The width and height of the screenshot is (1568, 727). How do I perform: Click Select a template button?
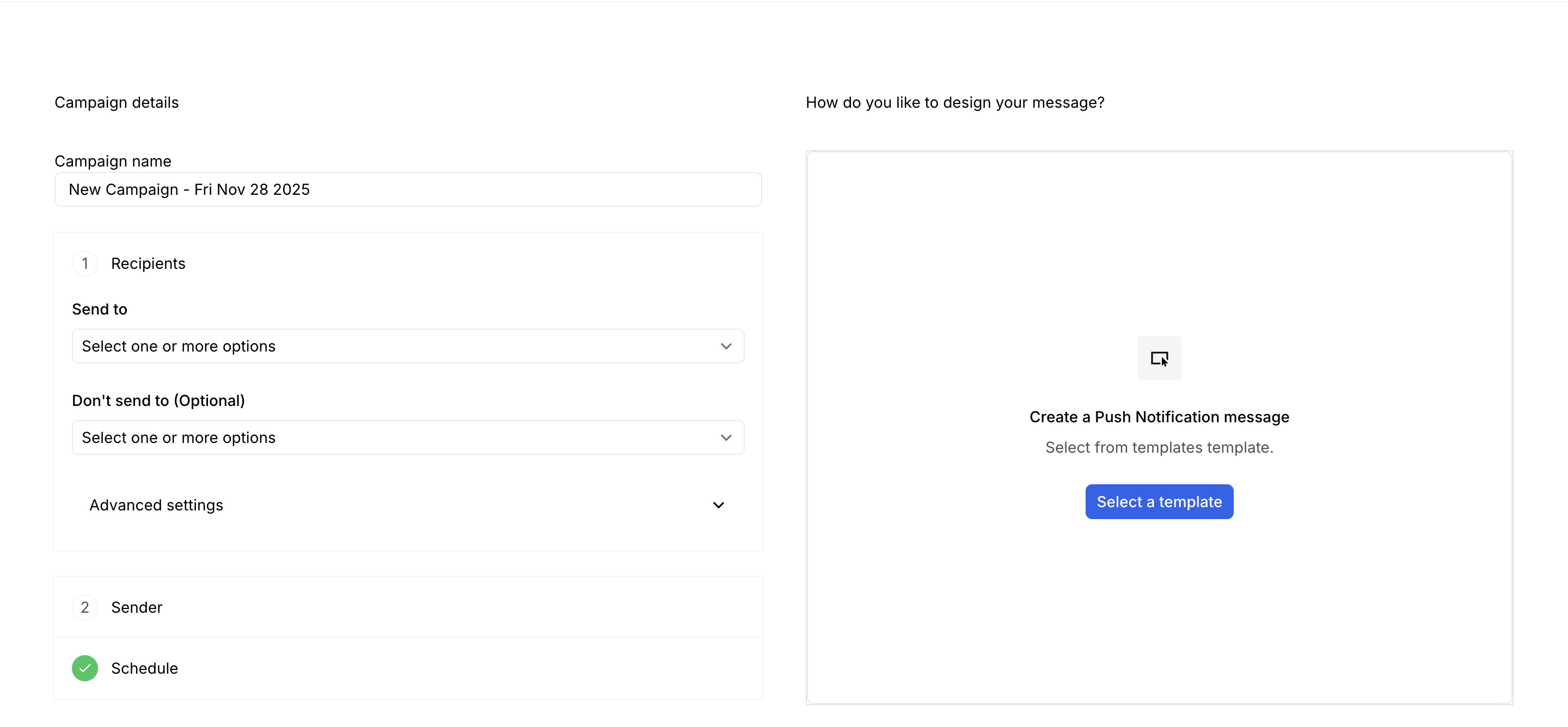pyautogui.click(x=1159, y=502)
